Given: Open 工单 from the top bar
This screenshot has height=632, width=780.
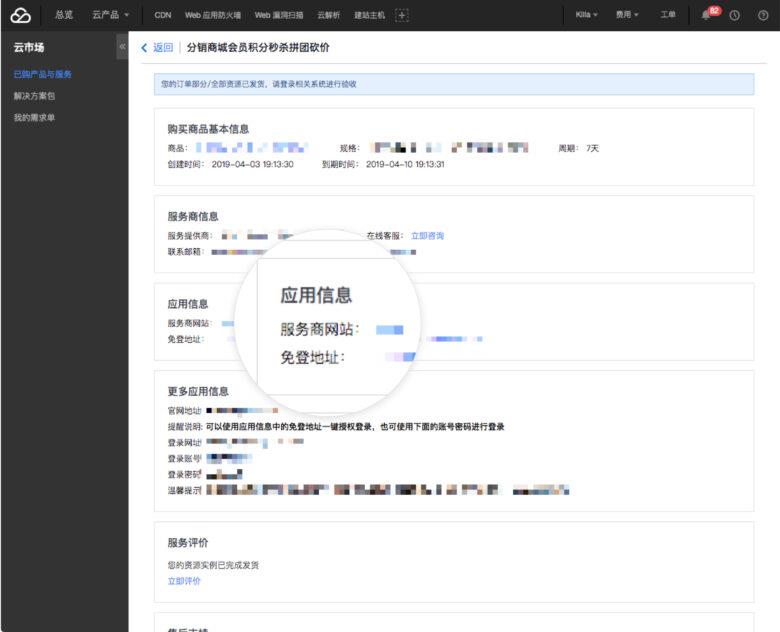Looking at the screenshot, I should tap(668, 15).
